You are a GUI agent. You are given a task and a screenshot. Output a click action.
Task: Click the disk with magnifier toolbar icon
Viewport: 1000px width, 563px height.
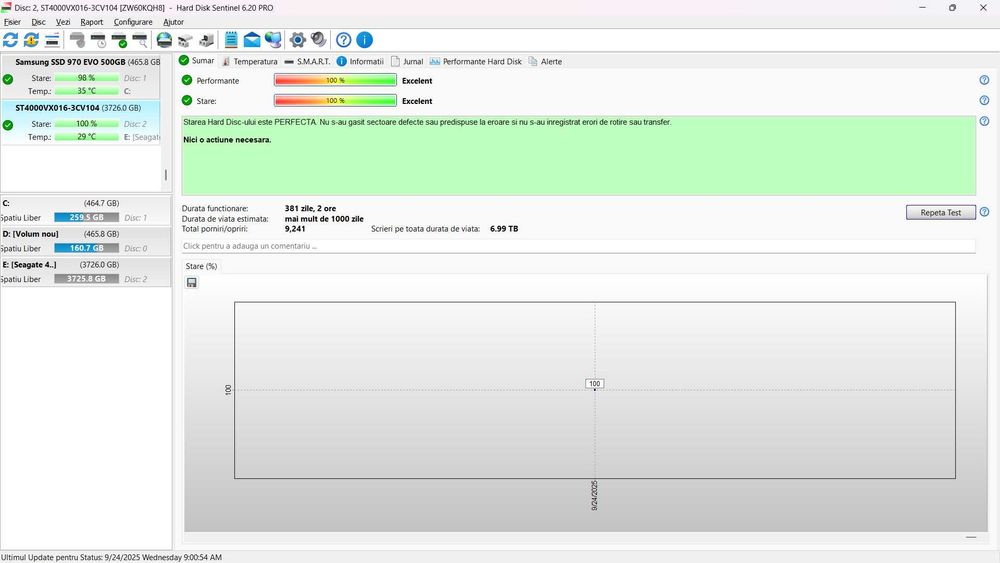[140, 40]
